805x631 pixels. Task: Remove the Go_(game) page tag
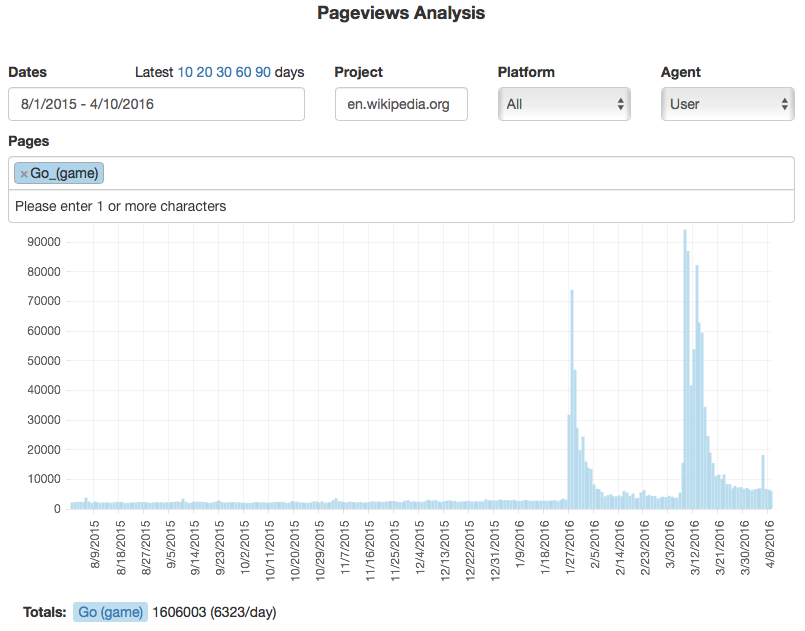pyautogui.click(x=24, y=174)
